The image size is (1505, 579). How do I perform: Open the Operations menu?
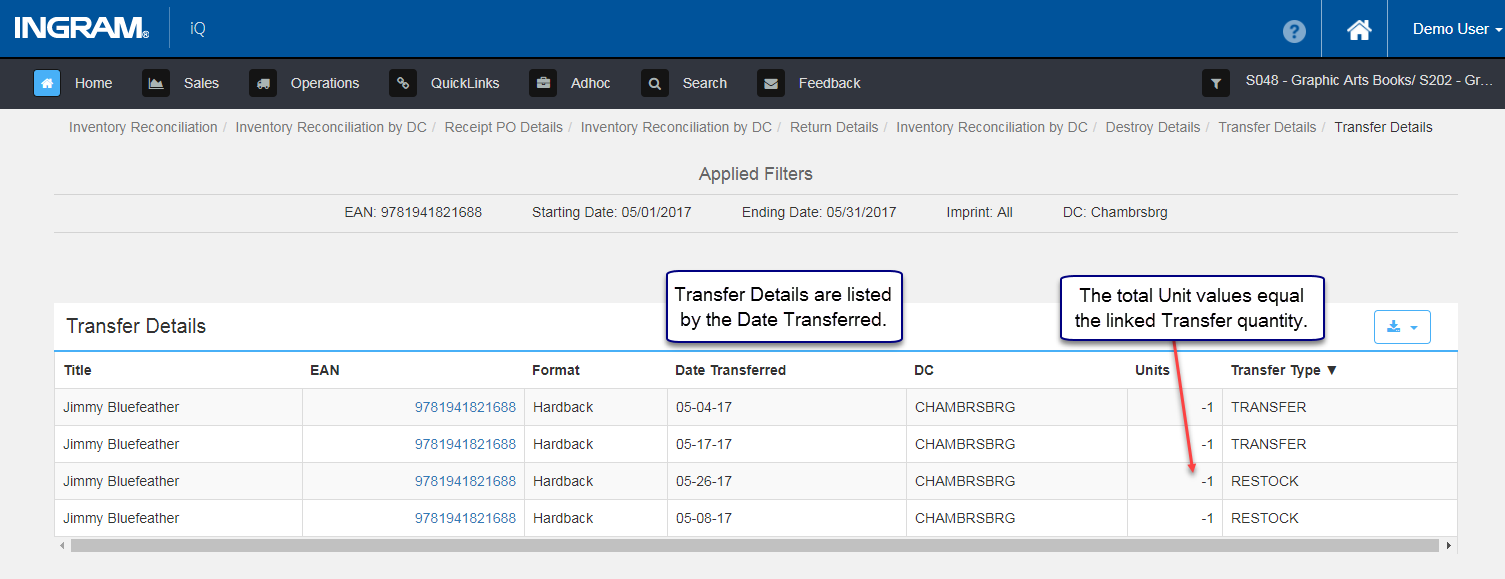tap(325, 83)
